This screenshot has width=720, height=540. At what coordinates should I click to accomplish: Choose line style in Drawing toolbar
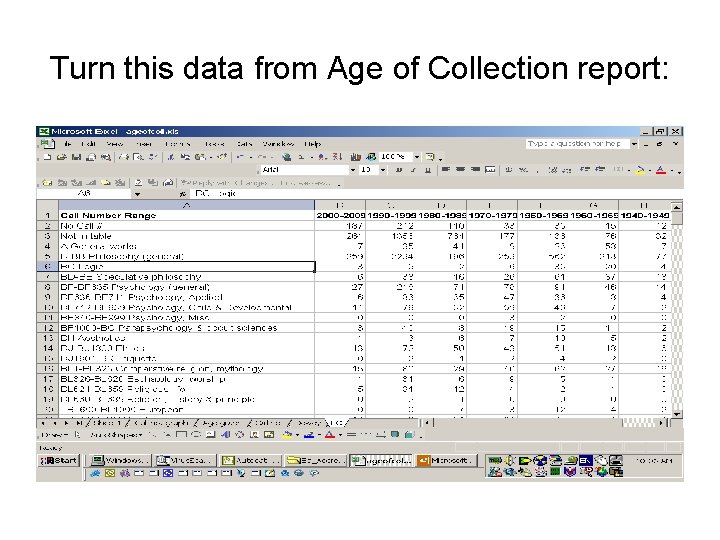point(352,435)
